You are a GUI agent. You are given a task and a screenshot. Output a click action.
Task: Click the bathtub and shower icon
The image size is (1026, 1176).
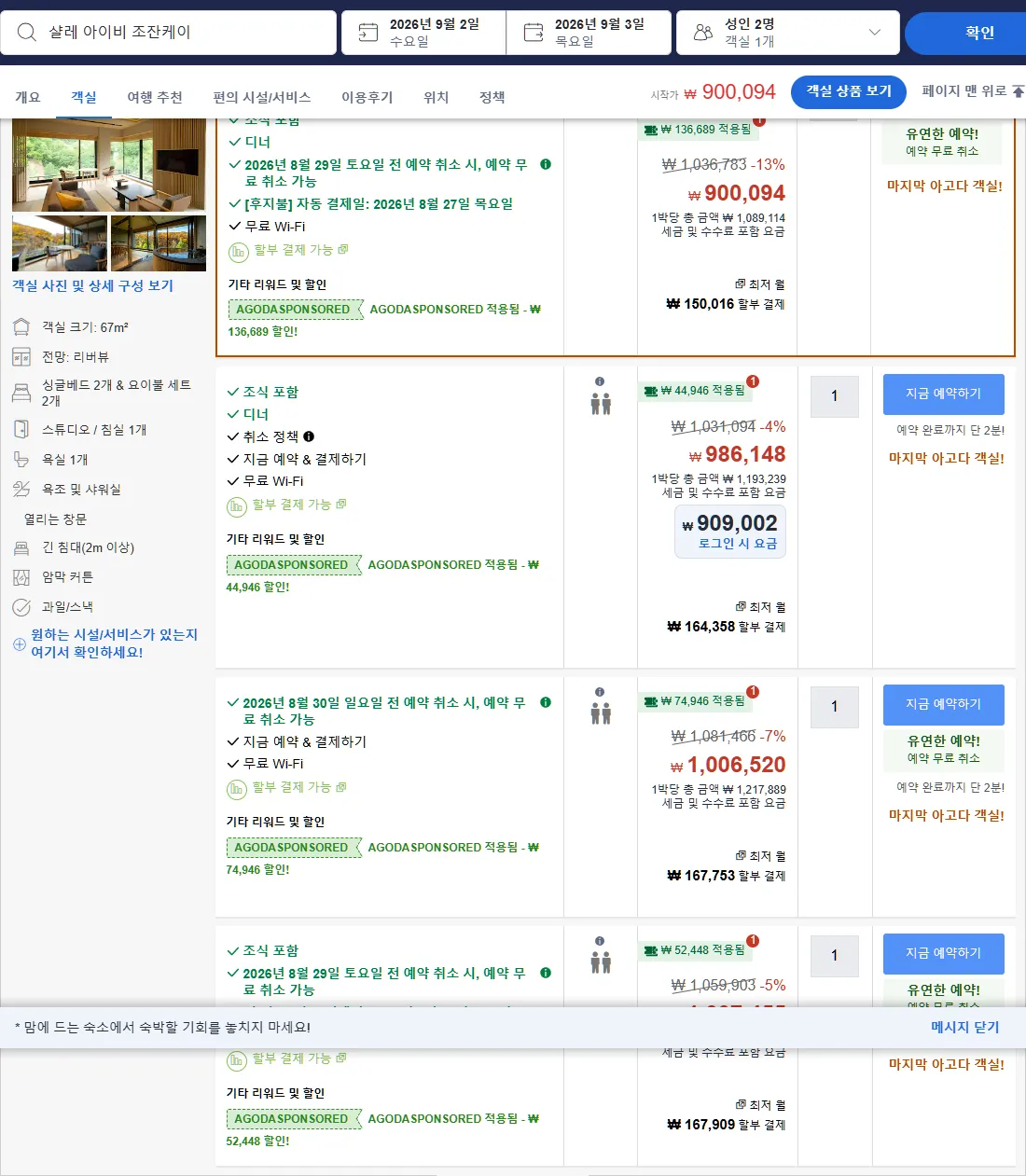coord(21,490)
